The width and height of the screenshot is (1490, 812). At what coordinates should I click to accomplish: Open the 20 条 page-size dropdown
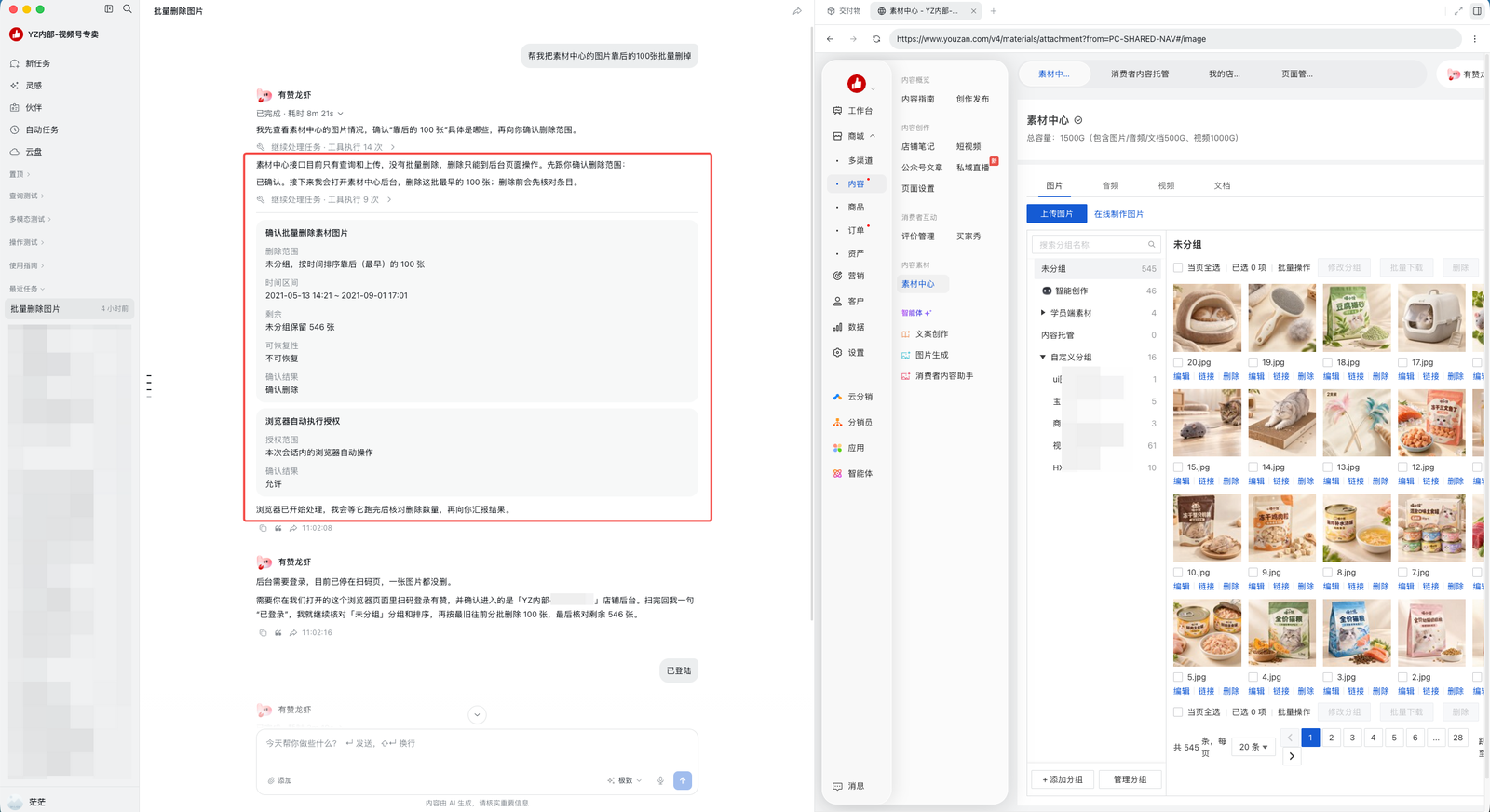pos(1253,747)
